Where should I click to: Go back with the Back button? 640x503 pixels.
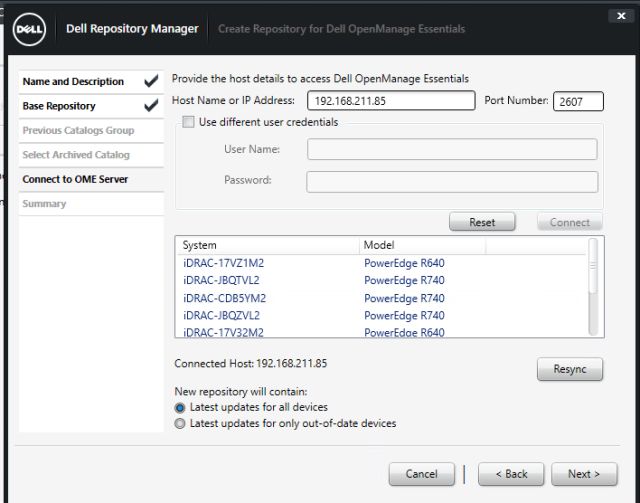click(510, 474)
